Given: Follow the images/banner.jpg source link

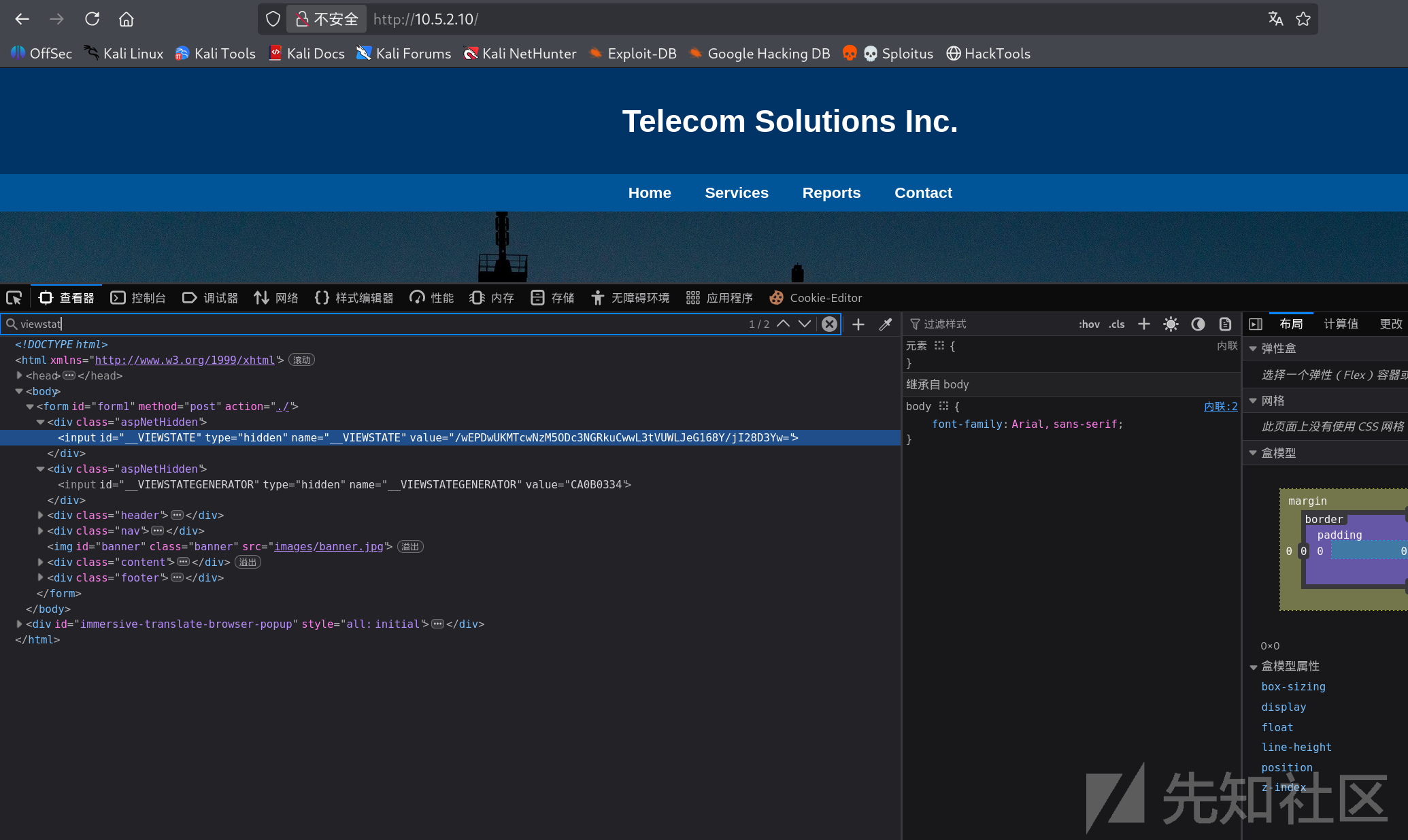Looking at the screenshot, I should pyautogui.click(x=329, y=546).
